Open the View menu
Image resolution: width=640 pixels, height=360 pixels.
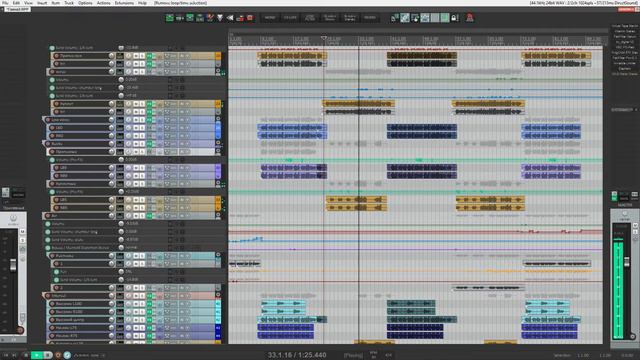(x=29, y=3)
